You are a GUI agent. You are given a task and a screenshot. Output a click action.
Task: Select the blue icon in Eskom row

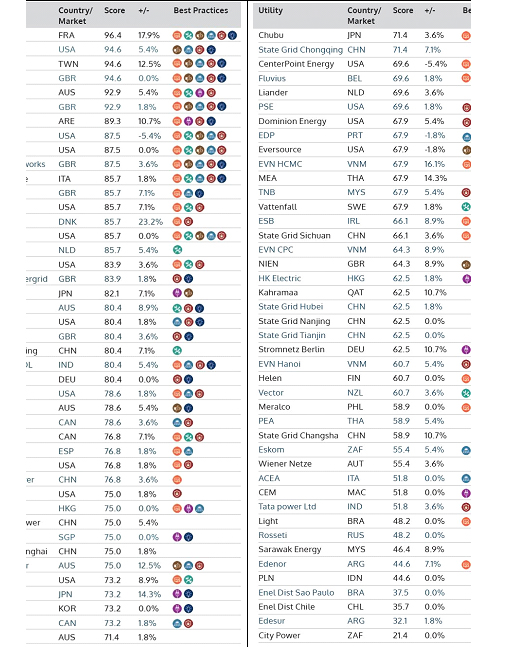pos(466,450)
